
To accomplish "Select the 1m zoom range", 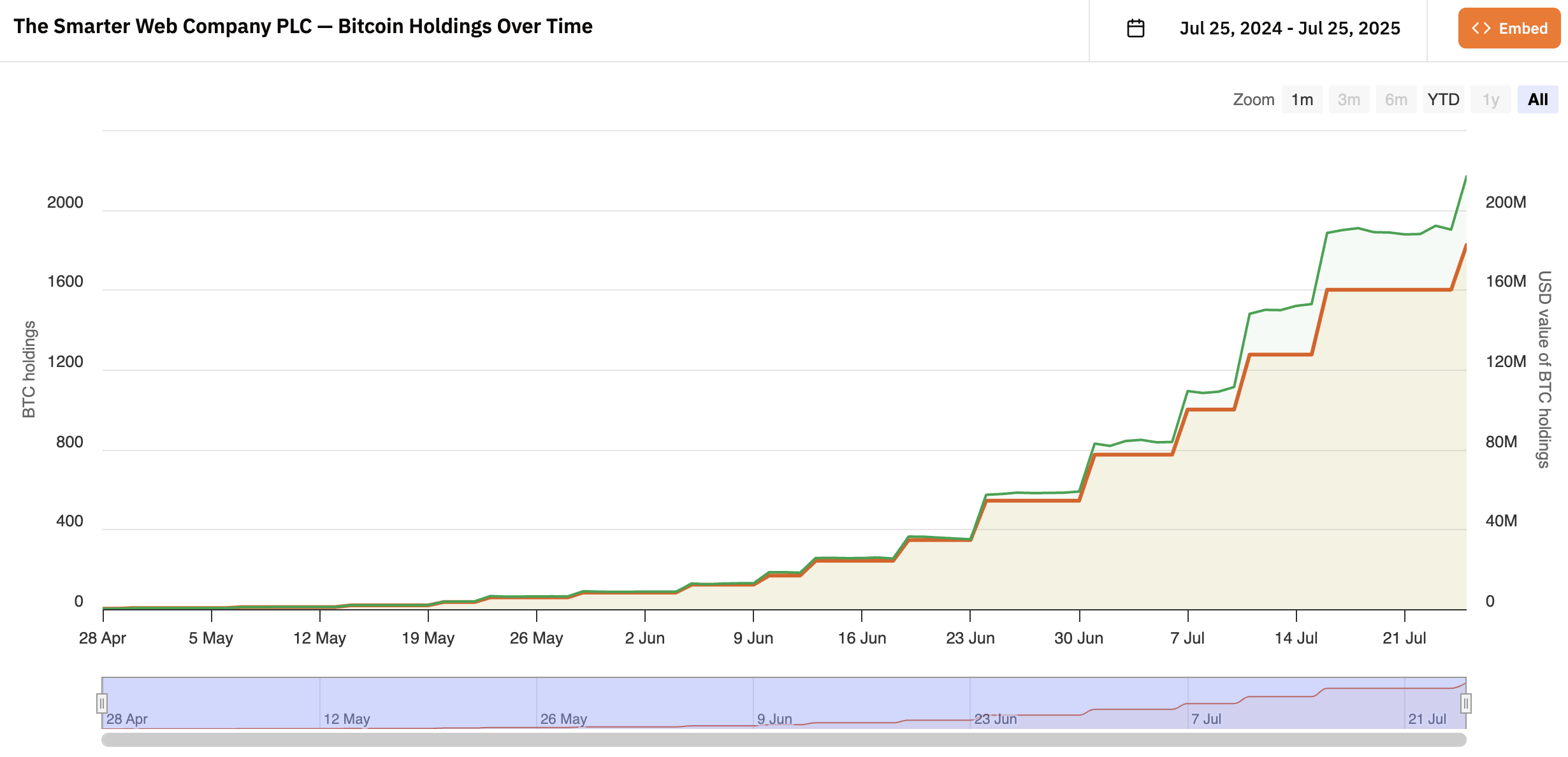I will pyautogui.click(x=1302, y=100).
